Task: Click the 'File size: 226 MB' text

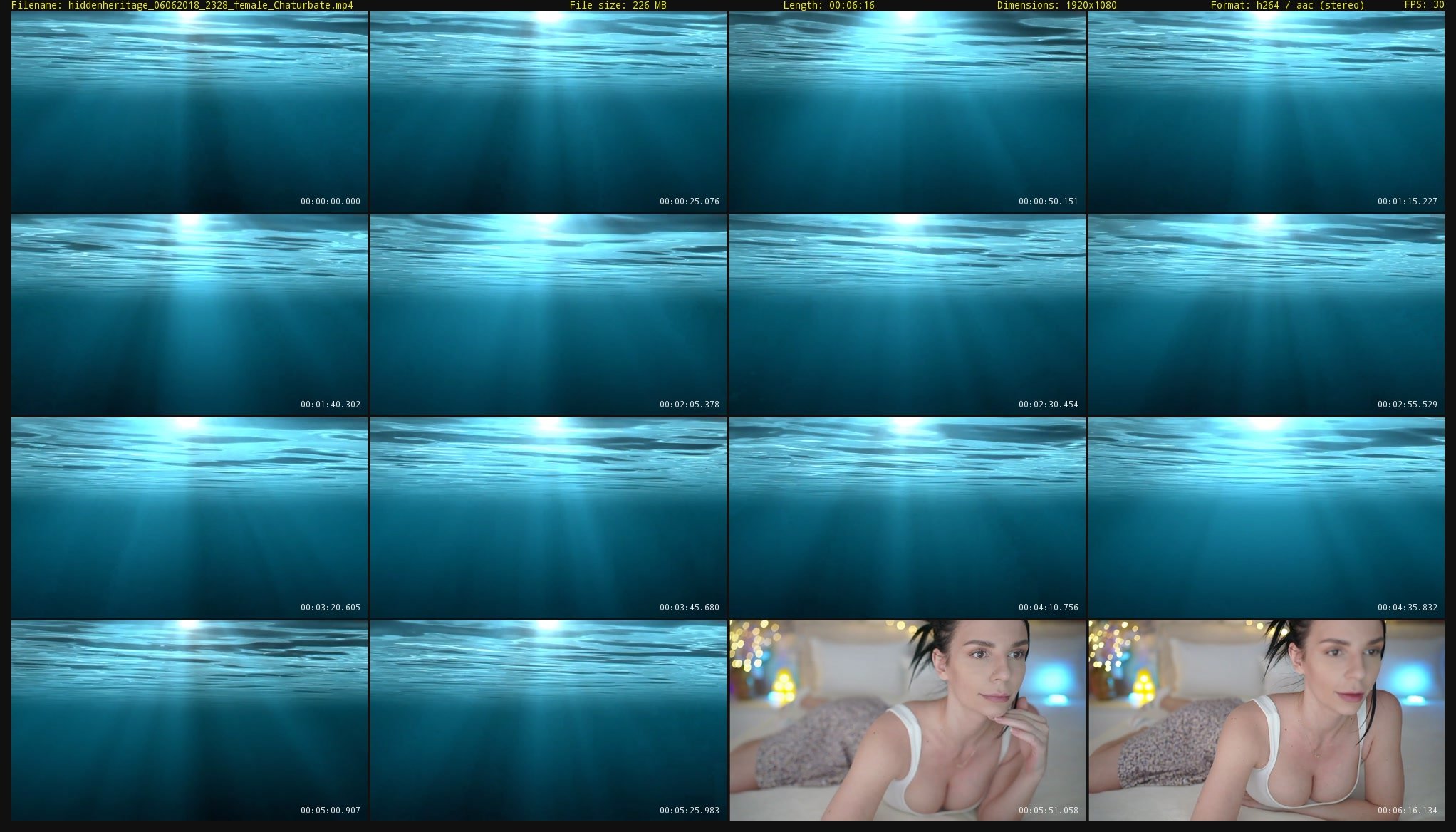Action: click(x=618, y=5)
